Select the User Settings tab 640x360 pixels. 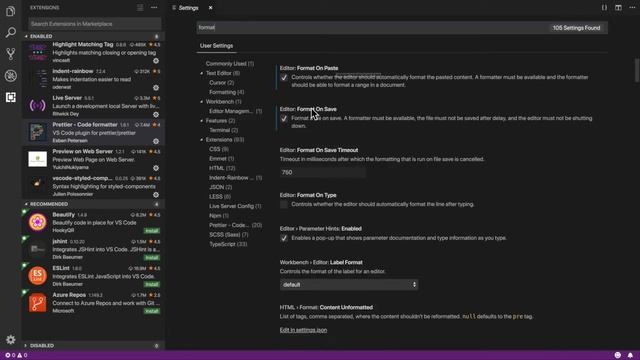click(x=216, y=46)
